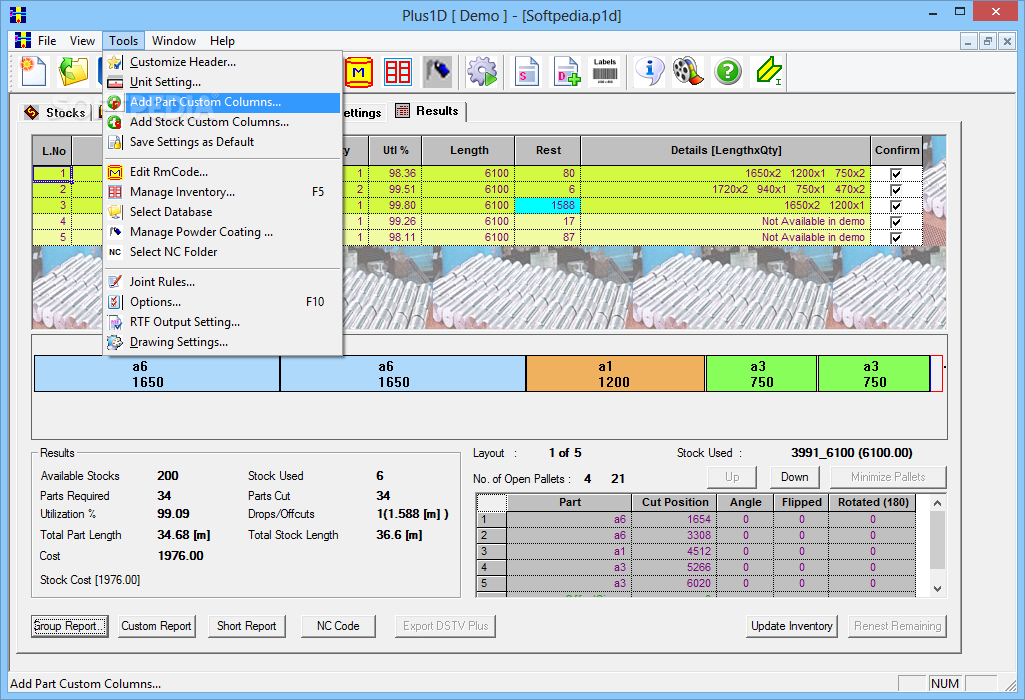Choose Select NC Folder menu item
Image resolution: width=1025 pixels, height=700 pixels.
point(222,252)
